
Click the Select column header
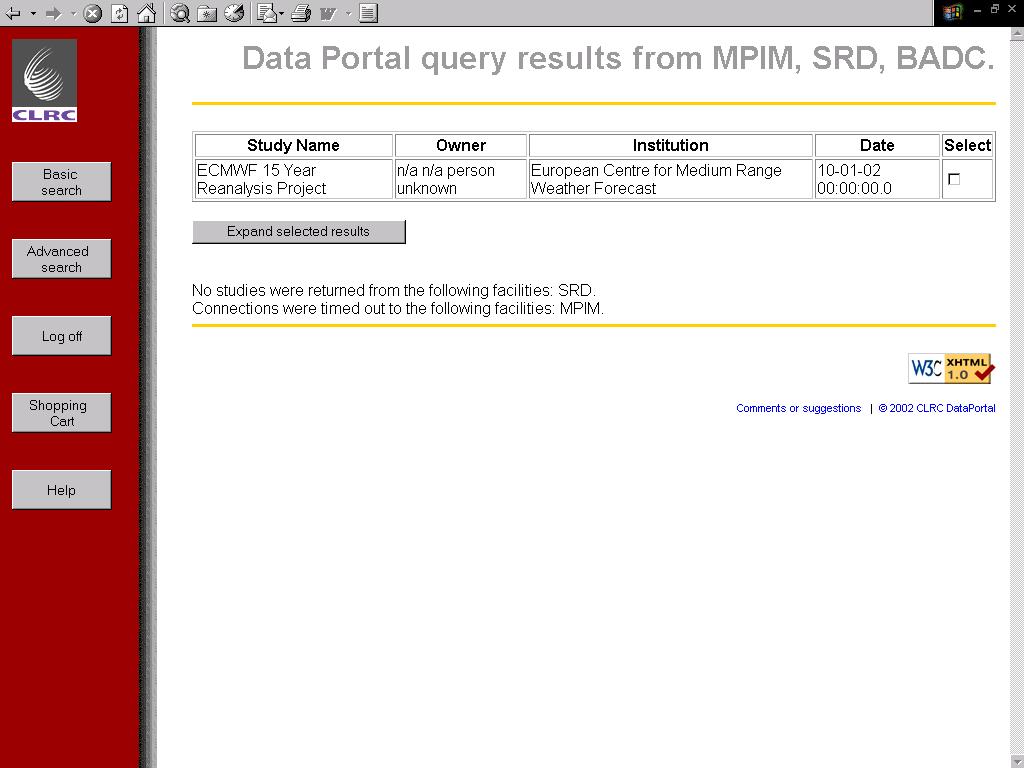point(967,145)
